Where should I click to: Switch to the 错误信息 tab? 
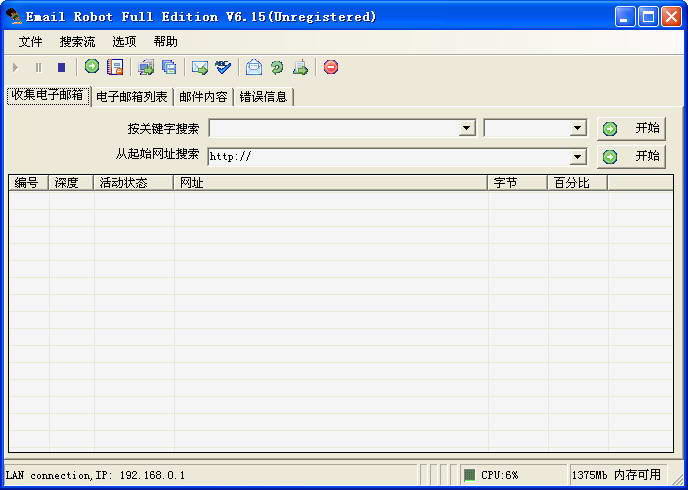[263, 97]
